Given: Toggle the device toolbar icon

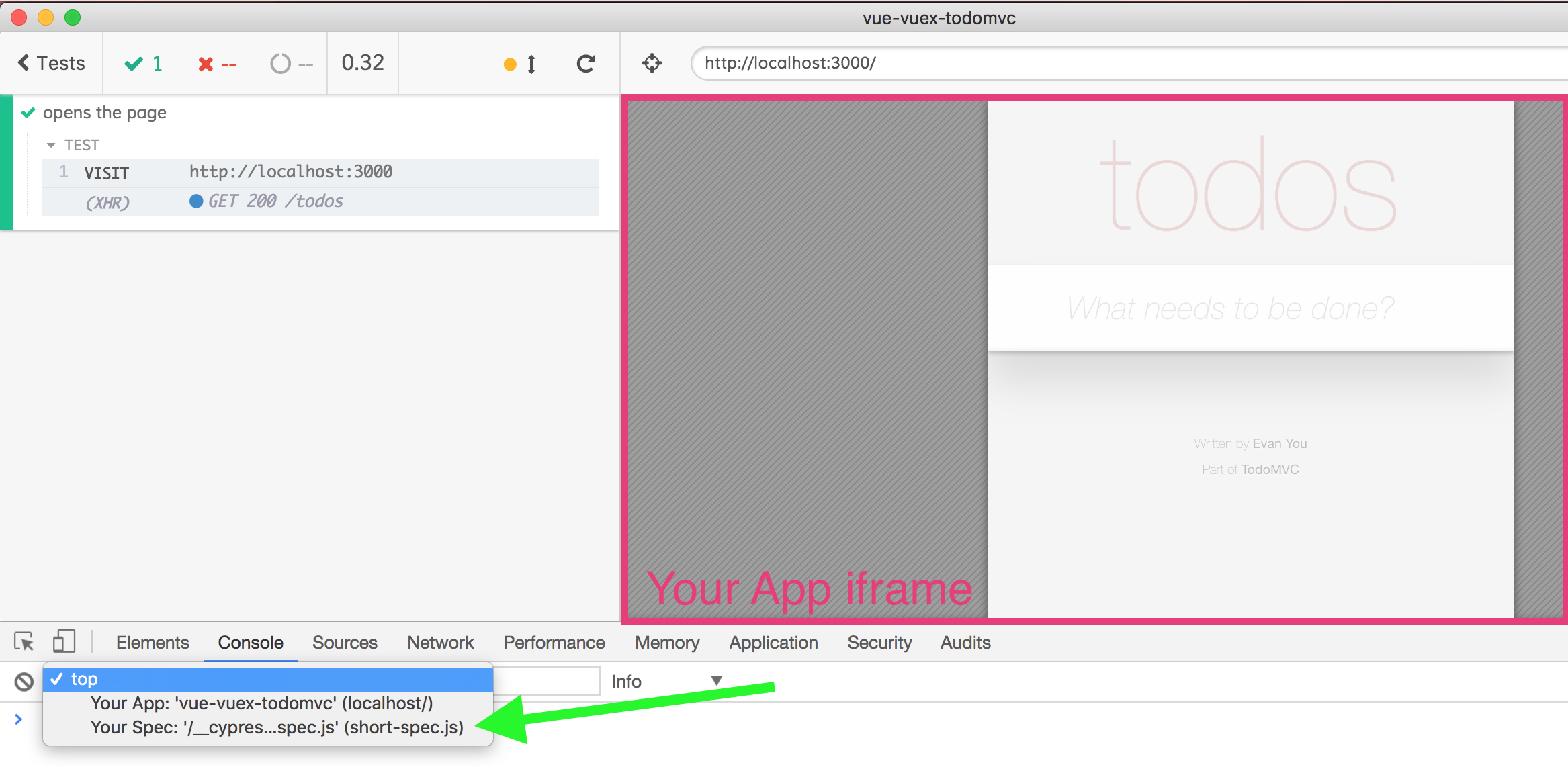Looking at the screenshot, I should [64, 642].
